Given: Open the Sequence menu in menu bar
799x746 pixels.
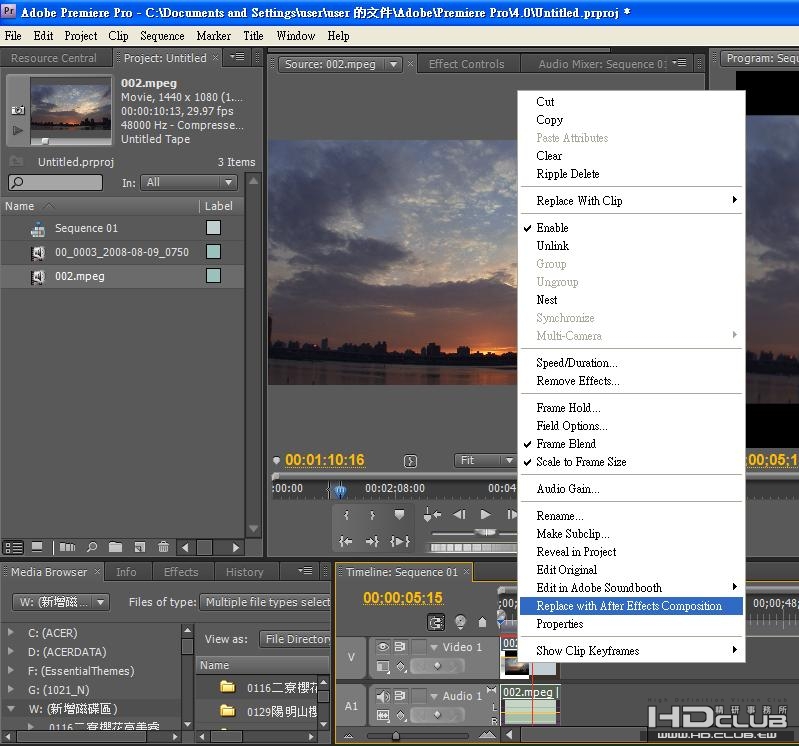Looking at the screenshot, I should pos(162,36).
